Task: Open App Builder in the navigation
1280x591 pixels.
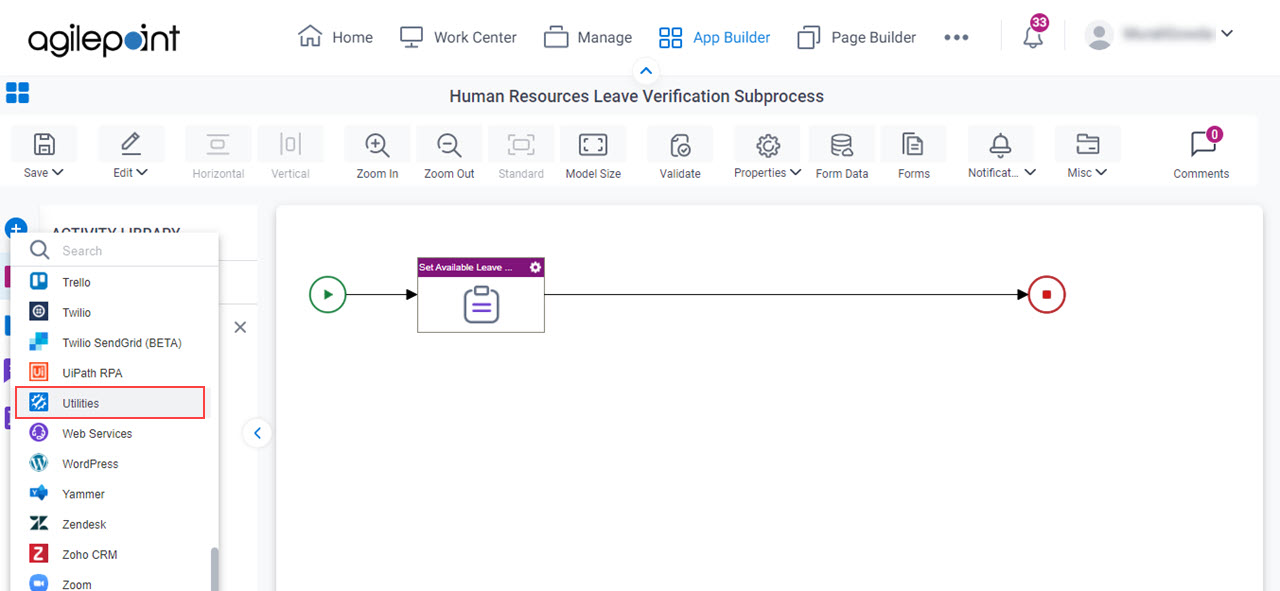Action: point(714,37)
